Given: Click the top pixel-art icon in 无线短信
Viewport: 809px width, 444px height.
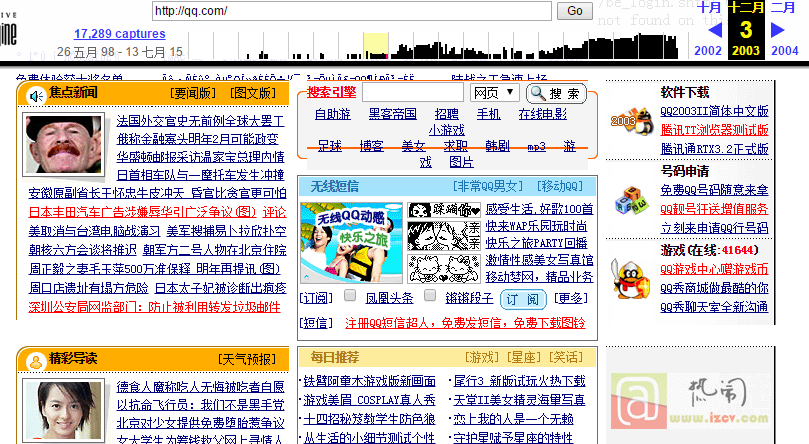Looking at the screenshot, I should pos(444,210).
